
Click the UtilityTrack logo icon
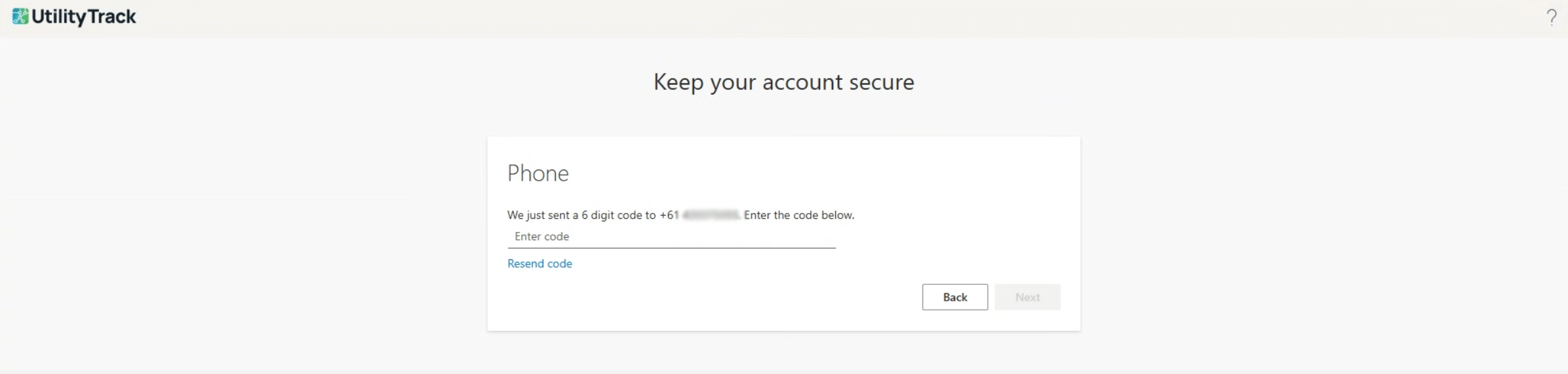(x=20, y=16)
